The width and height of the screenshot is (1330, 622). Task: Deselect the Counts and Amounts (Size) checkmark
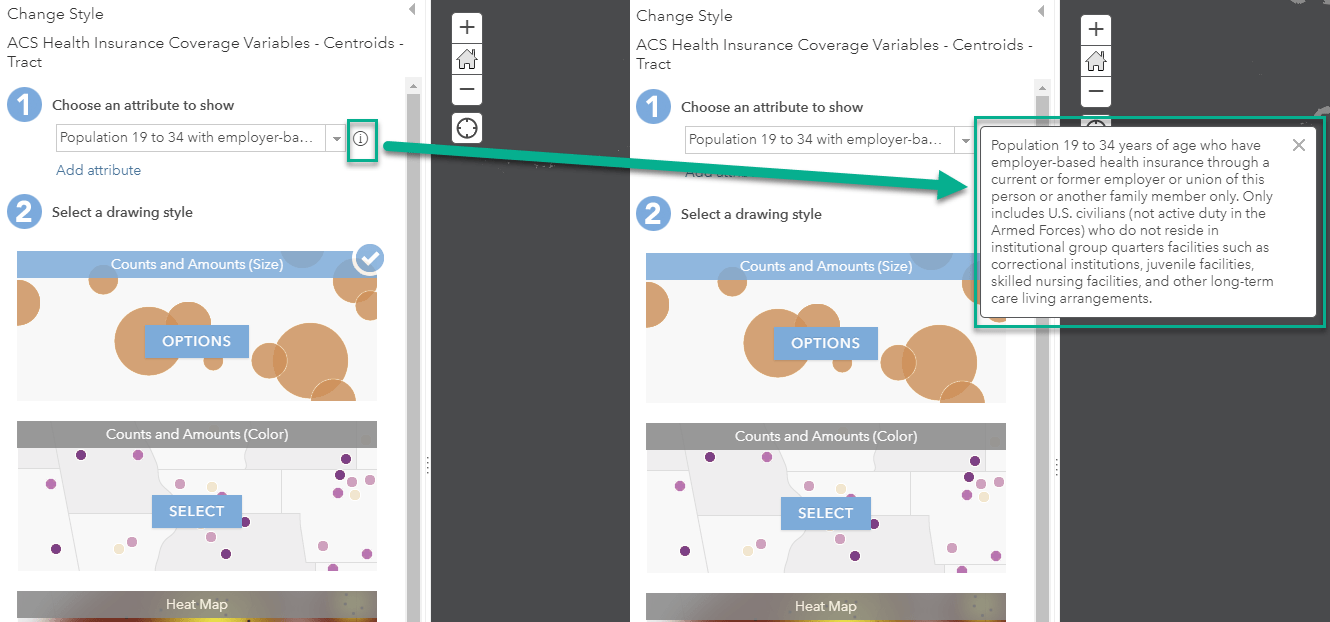click(x=368, y=258)
